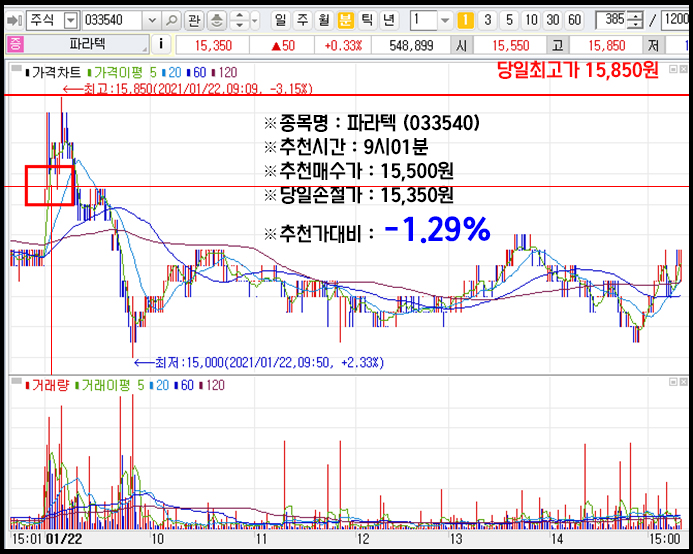Select the 3-minute interval button
The height and width of the screenshot is (554, 693).
click(x=487, y=20)
